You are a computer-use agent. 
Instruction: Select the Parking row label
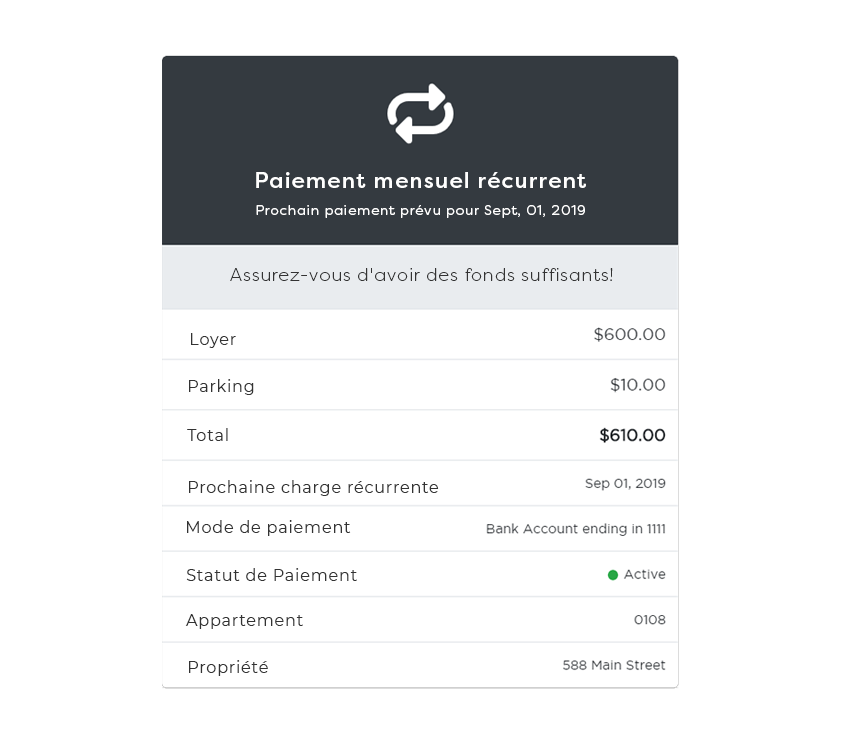click(221, 387)
